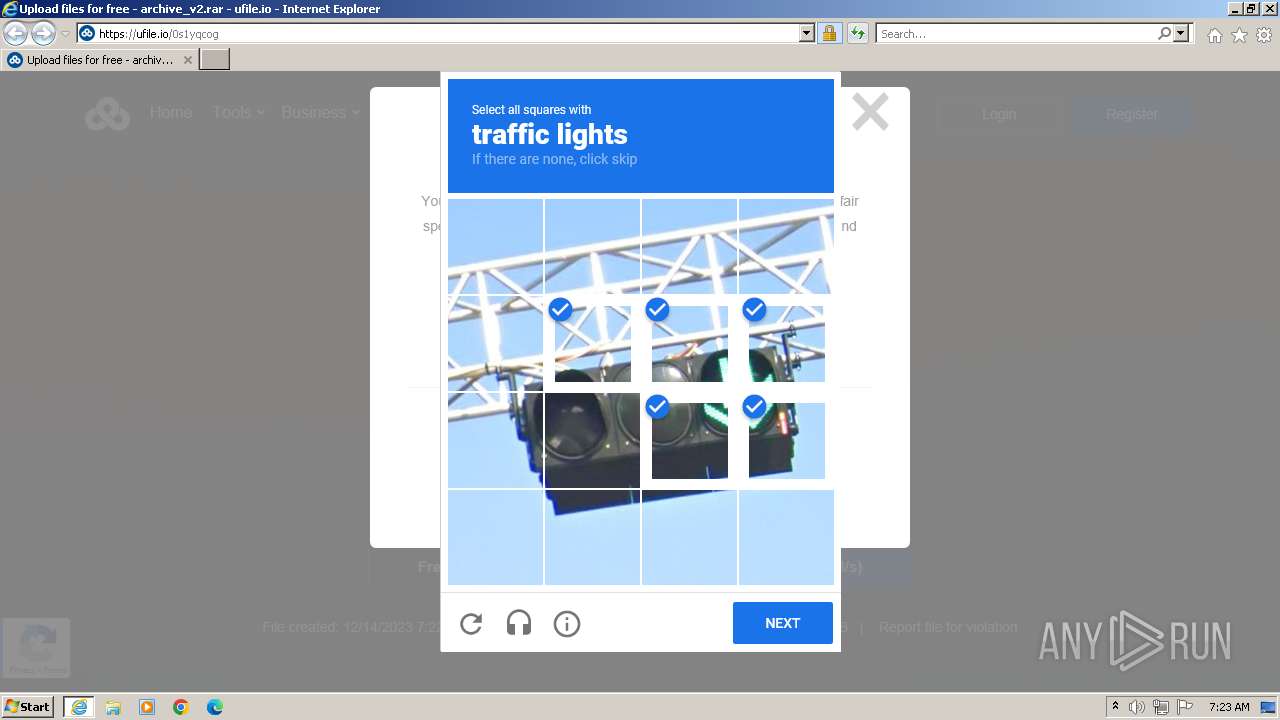This screenshot has width=1280, height=720.
Task: Deselect the checked tile showing truss above the light
Action: pos(592,343)
